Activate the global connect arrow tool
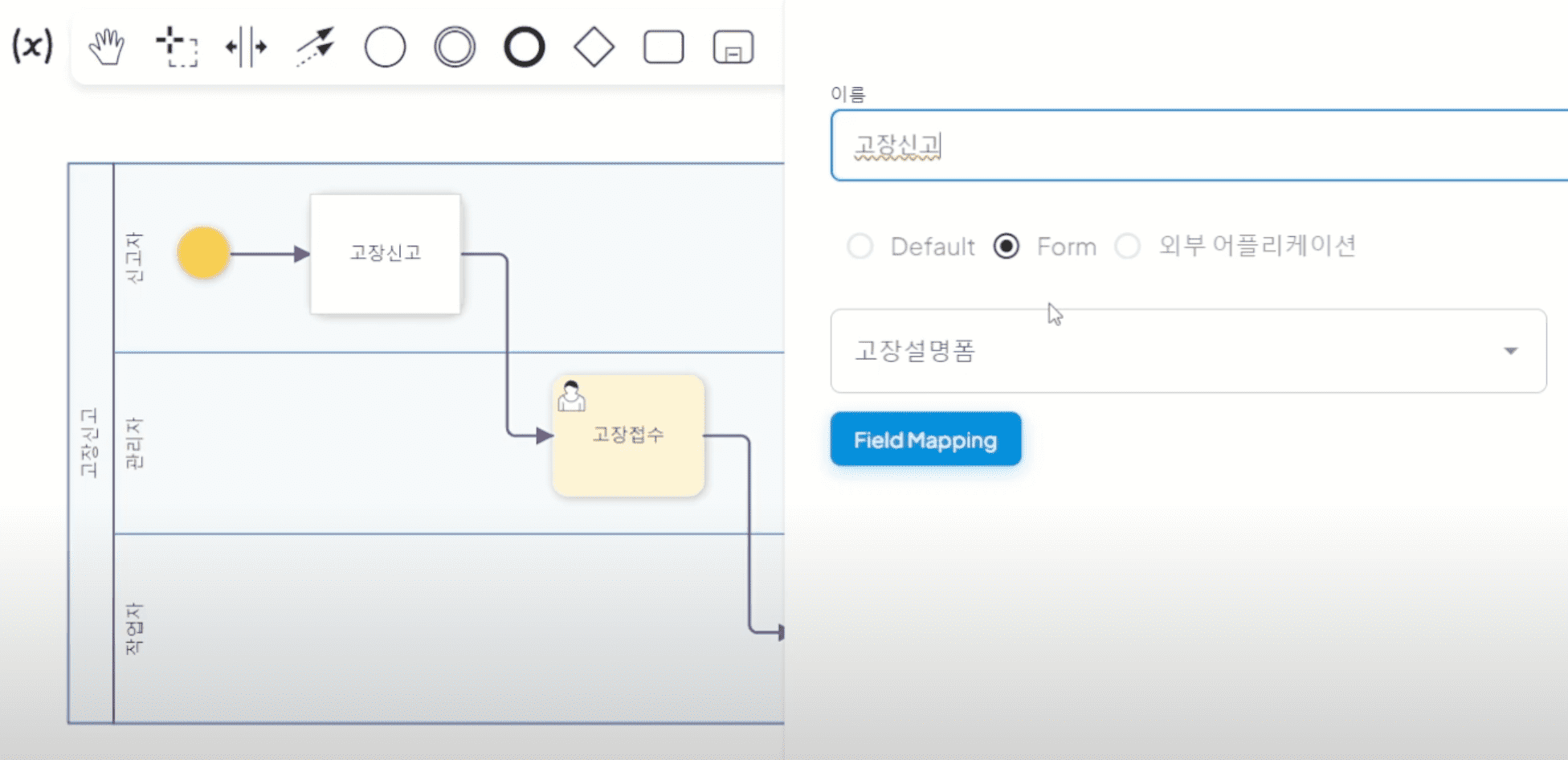 click(315, 47)
